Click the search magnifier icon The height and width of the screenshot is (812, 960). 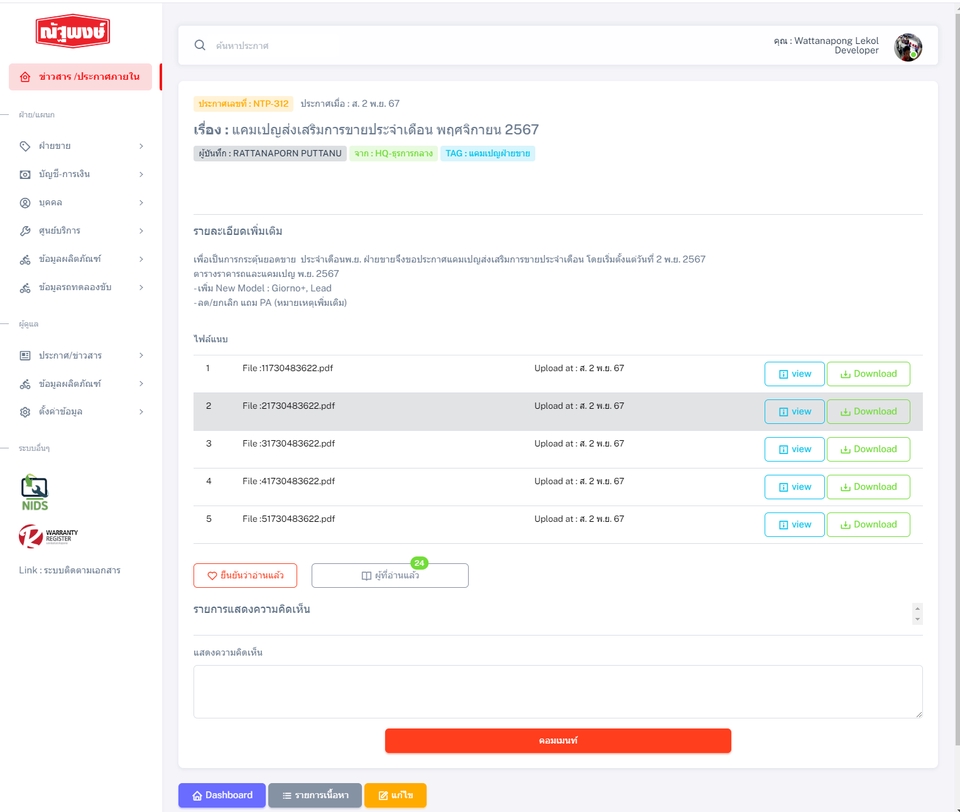200,45
